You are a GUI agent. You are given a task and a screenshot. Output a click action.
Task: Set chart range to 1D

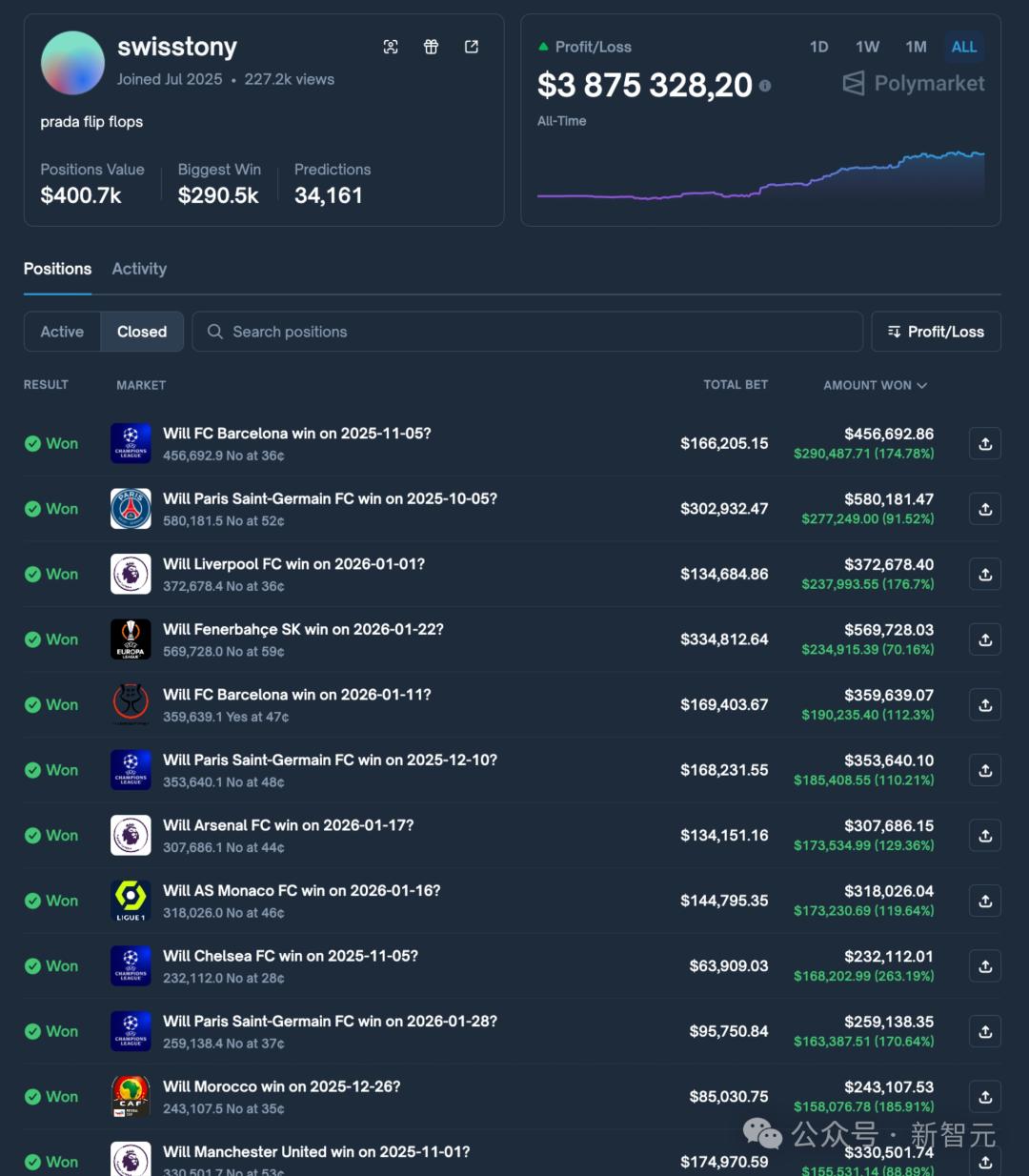coord(818,47)
